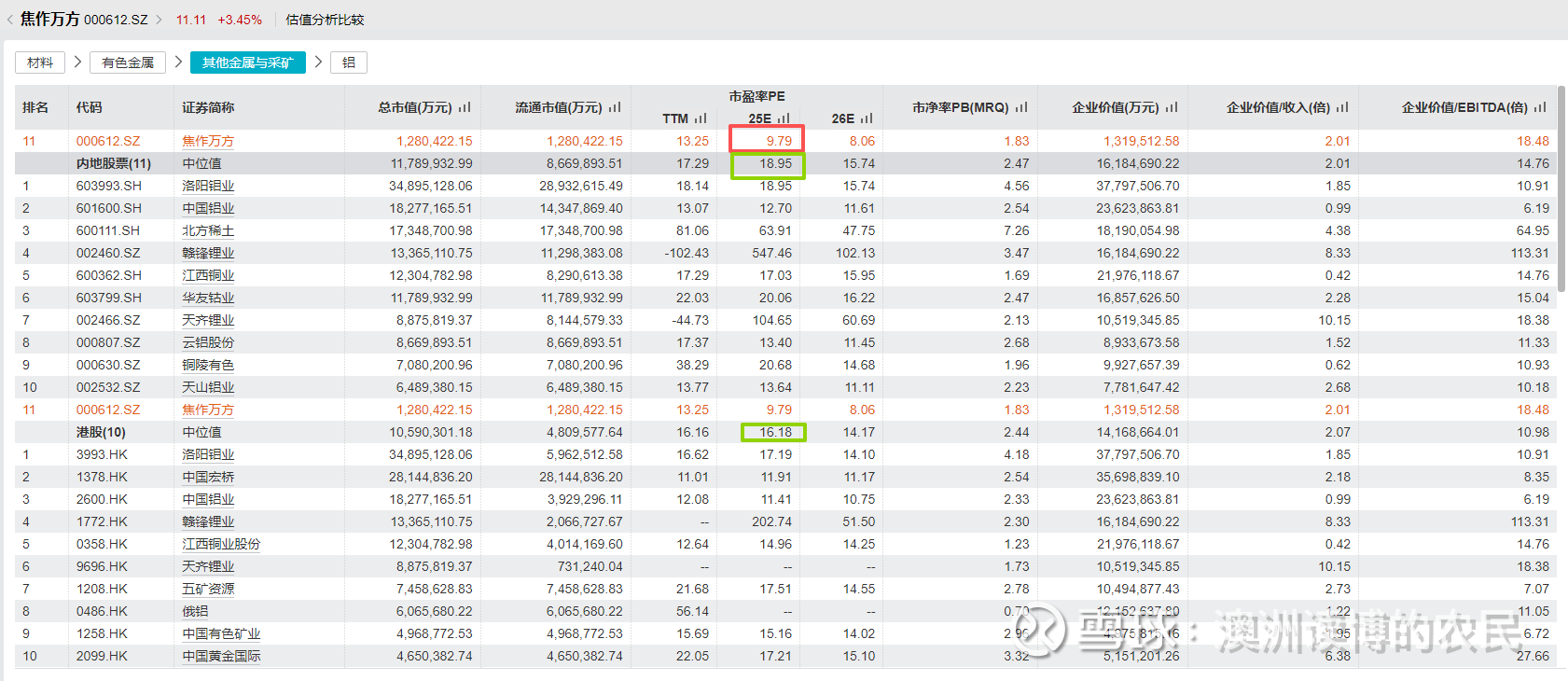1568x681 pixels.
Task: Select the 材料 breadcrumb category
Action: [40, 63]
